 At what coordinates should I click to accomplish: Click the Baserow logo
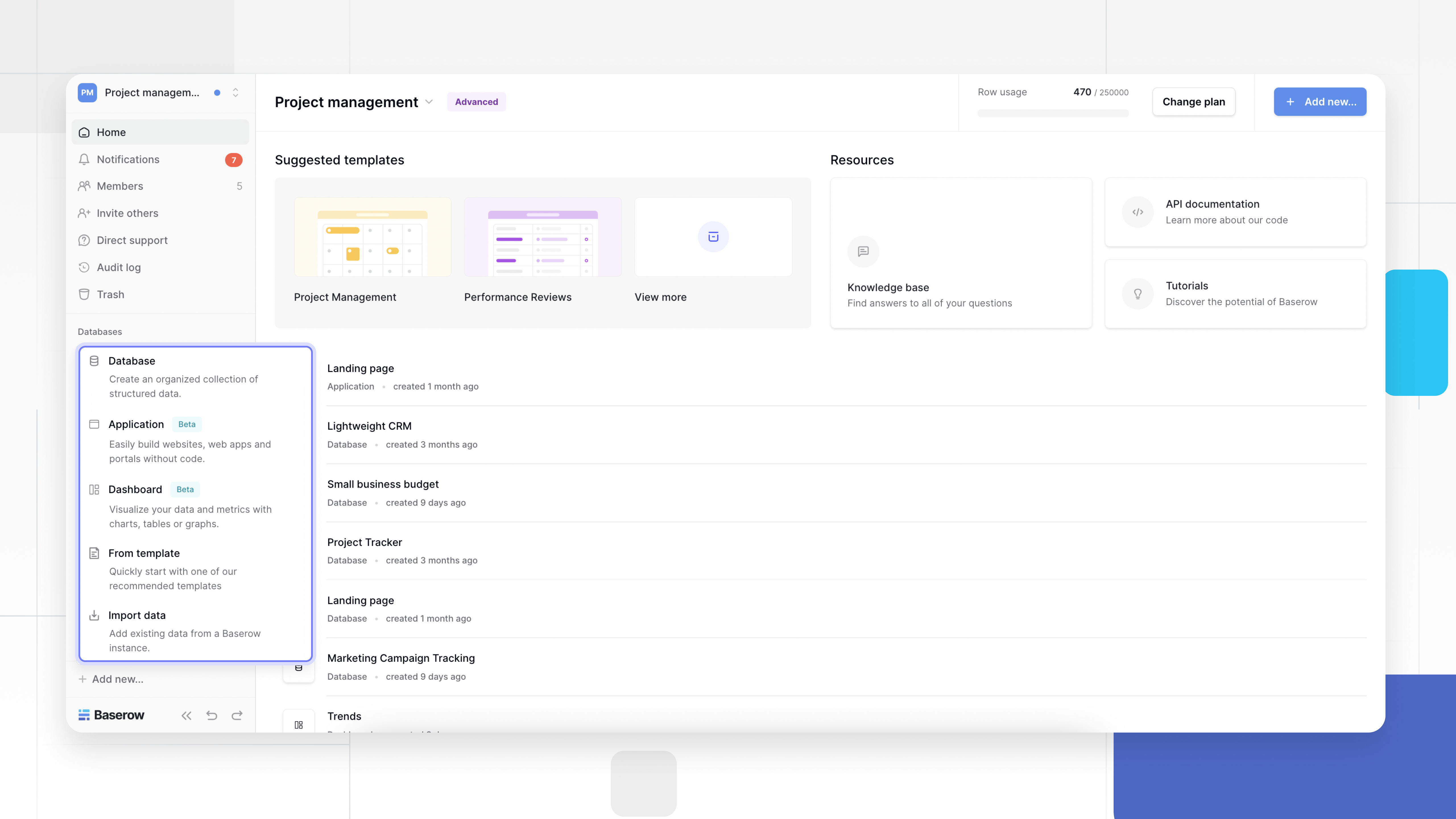pyautogui.click(x=111, y=715)
